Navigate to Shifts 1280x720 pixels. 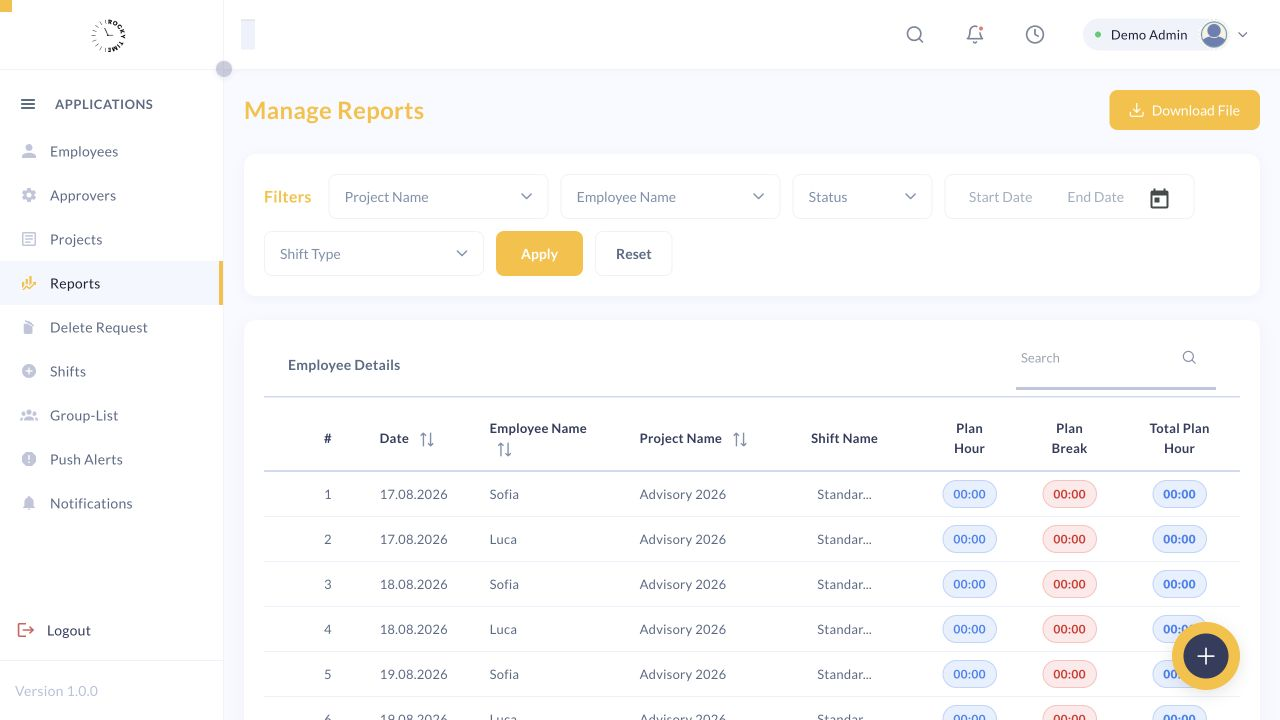click(110, 371)
